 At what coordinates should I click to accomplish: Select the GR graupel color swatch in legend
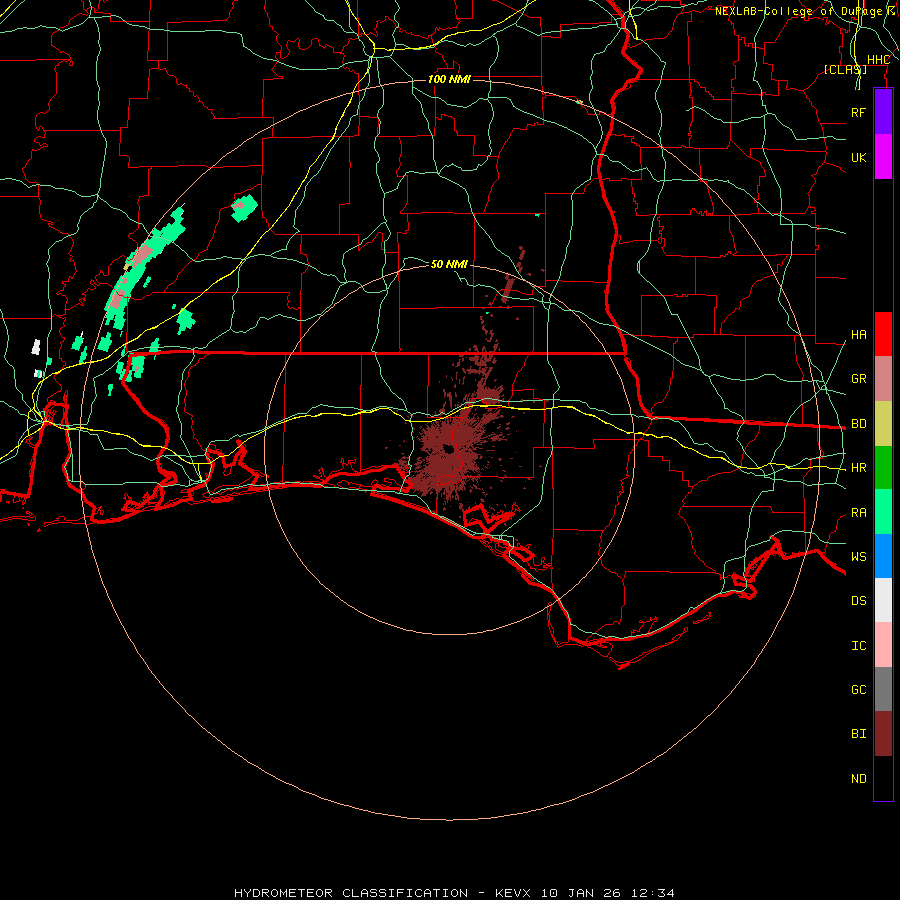point(883,379)
